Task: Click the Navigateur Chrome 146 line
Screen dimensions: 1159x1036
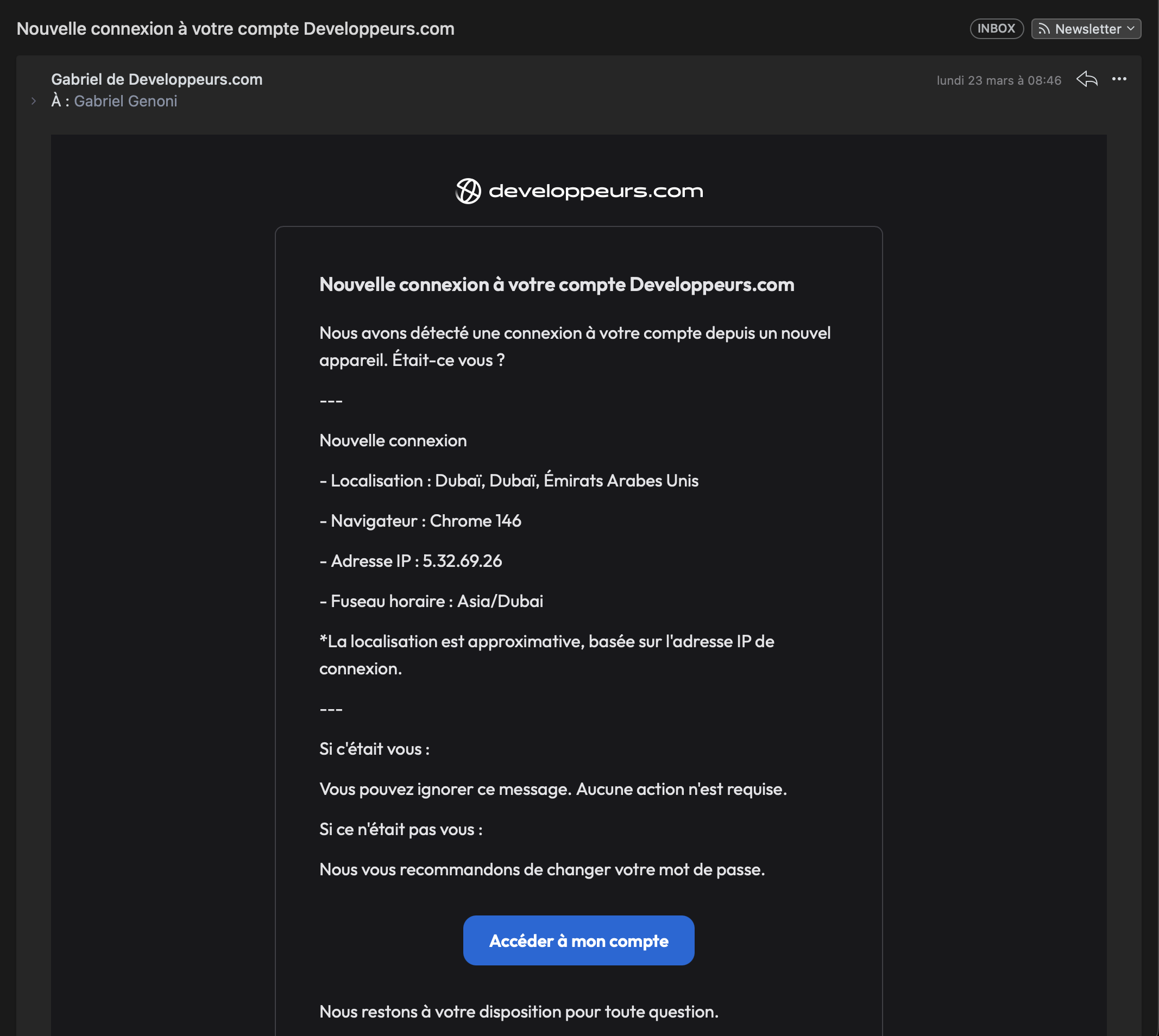Action: (420, 521)
